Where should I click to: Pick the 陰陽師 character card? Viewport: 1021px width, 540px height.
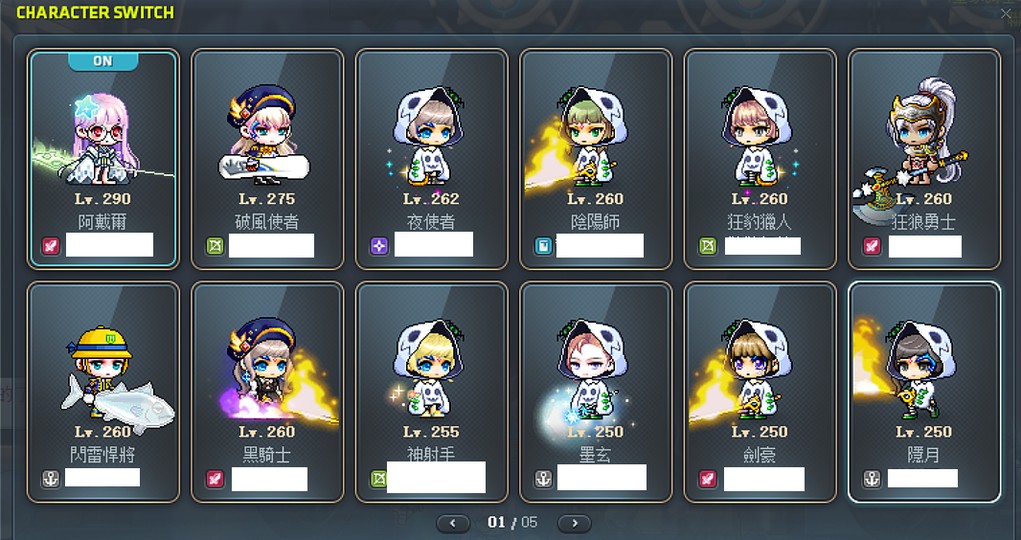click(x=595, y=159)
